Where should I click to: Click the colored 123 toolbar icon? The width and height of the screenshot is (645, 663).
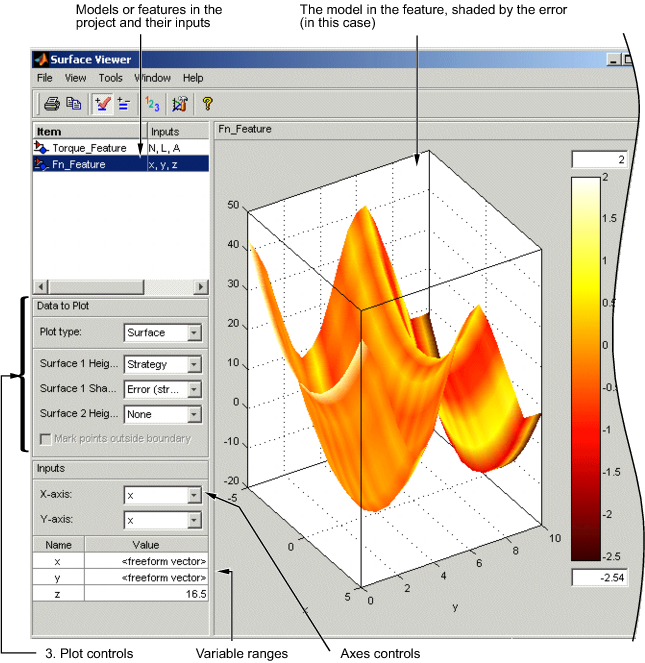pos(152,104)
